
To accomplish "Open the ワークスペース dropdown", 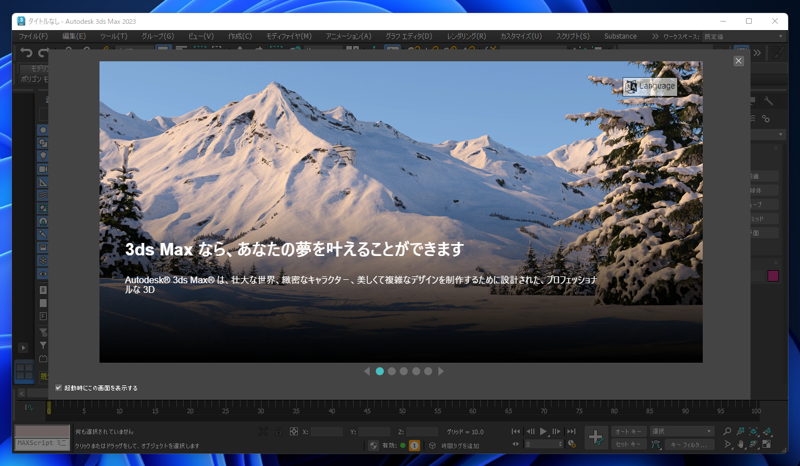I will coord(743,36).
